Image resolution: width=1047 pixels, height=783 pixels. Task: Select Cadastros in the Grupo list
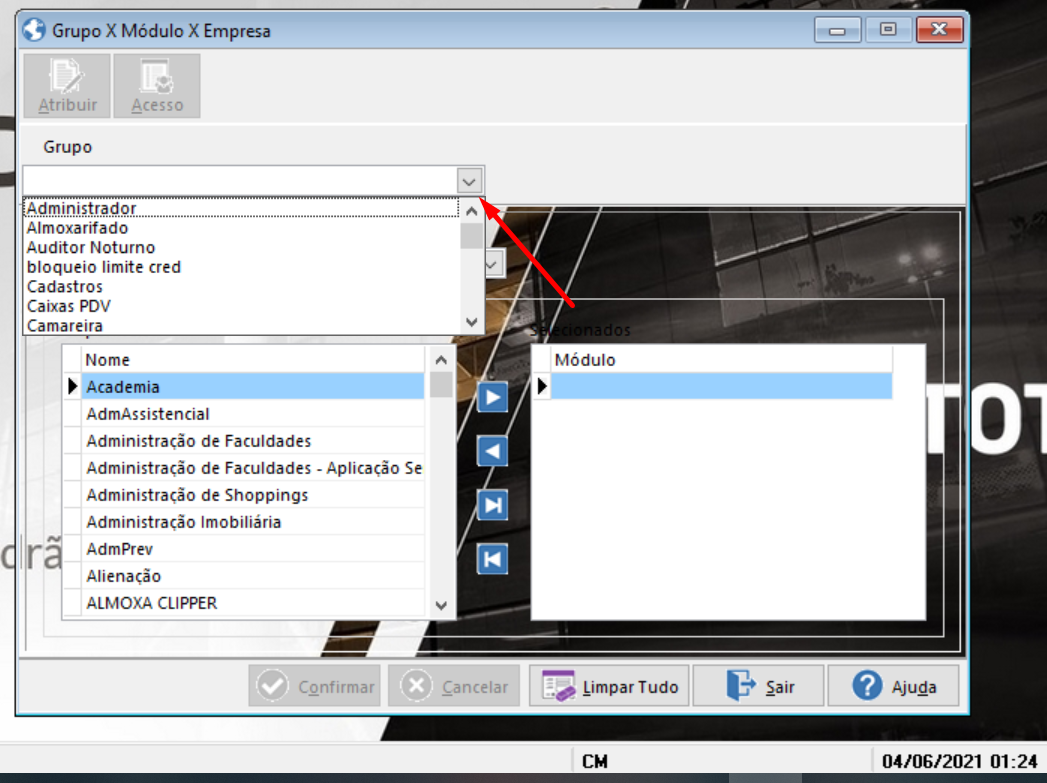(242, 287)
